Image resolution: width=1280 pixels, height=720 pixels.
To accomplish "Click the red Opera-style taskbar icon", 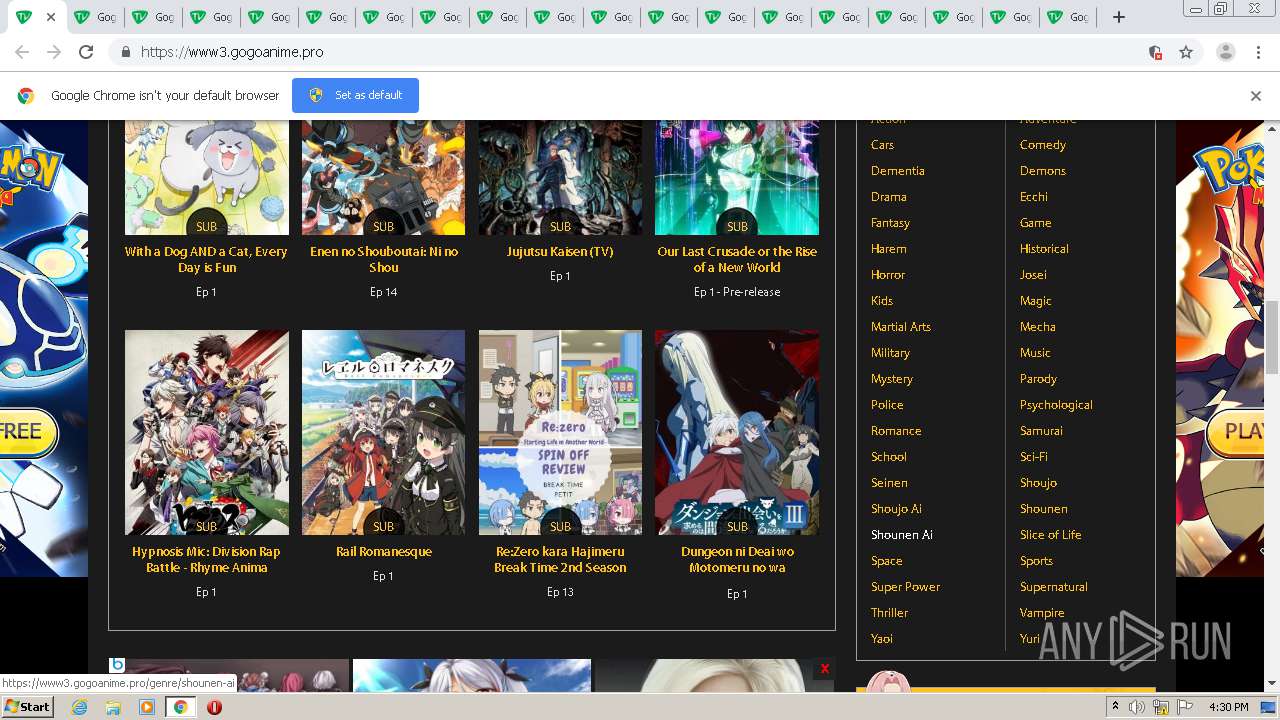I will click(214, 707).
